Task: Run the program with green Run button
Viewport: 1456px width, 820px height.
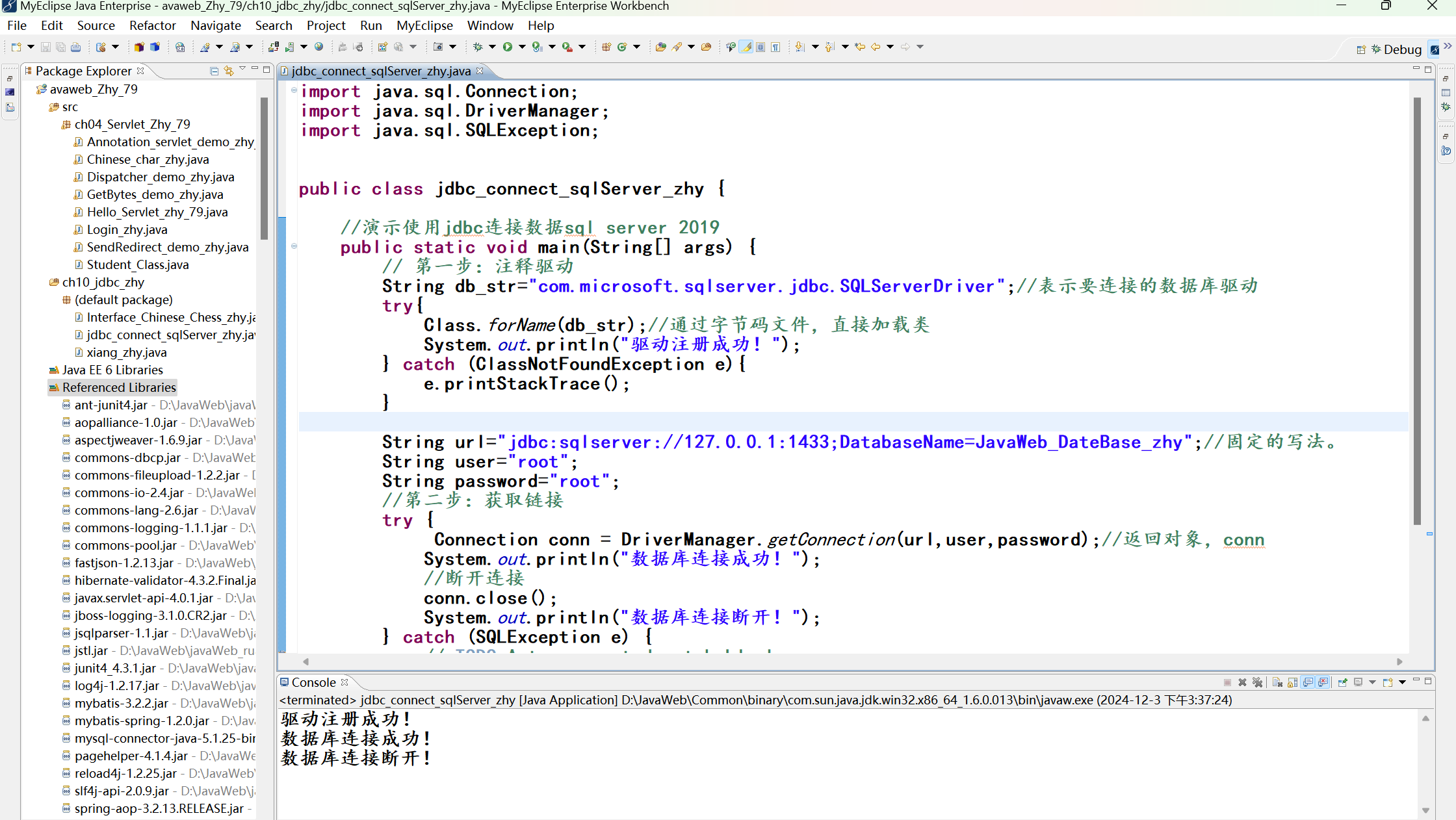Action: click(508, 47)
